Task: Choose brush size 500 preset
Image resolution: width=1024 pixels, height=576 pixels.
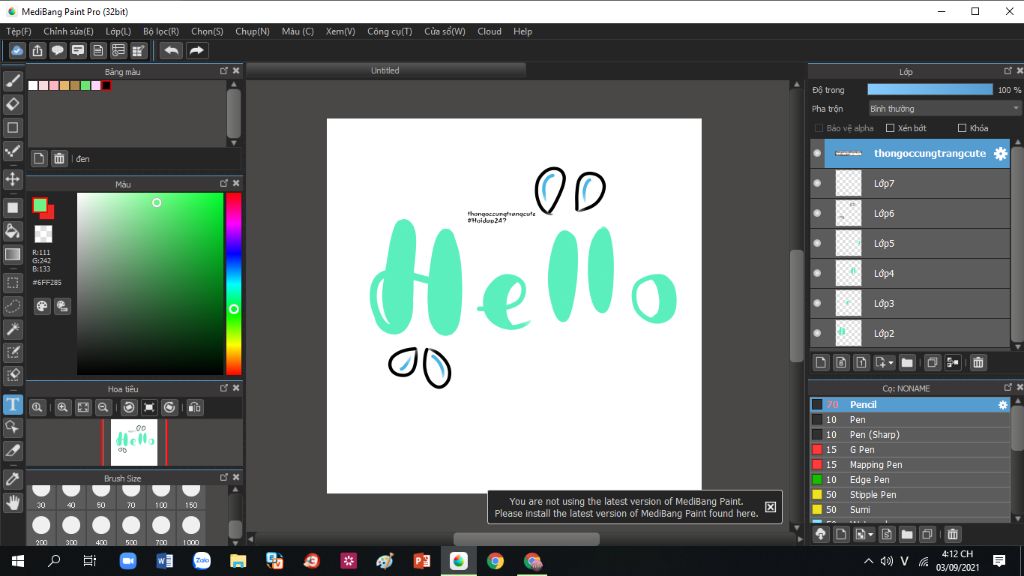Action: click(x=131, y=530)
